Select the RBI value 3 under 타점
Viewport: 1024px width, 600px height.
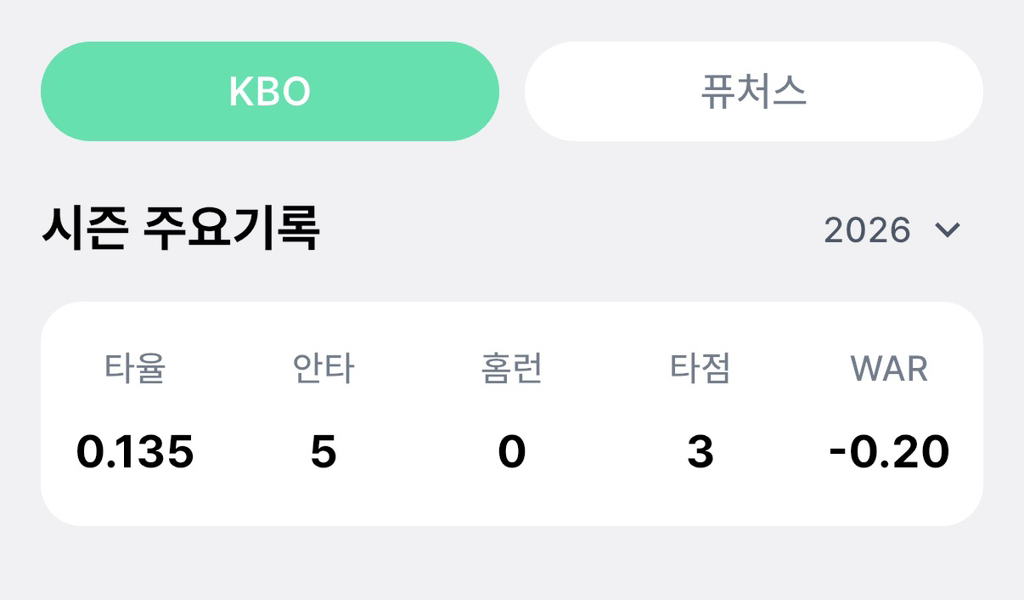pos(700,452)
